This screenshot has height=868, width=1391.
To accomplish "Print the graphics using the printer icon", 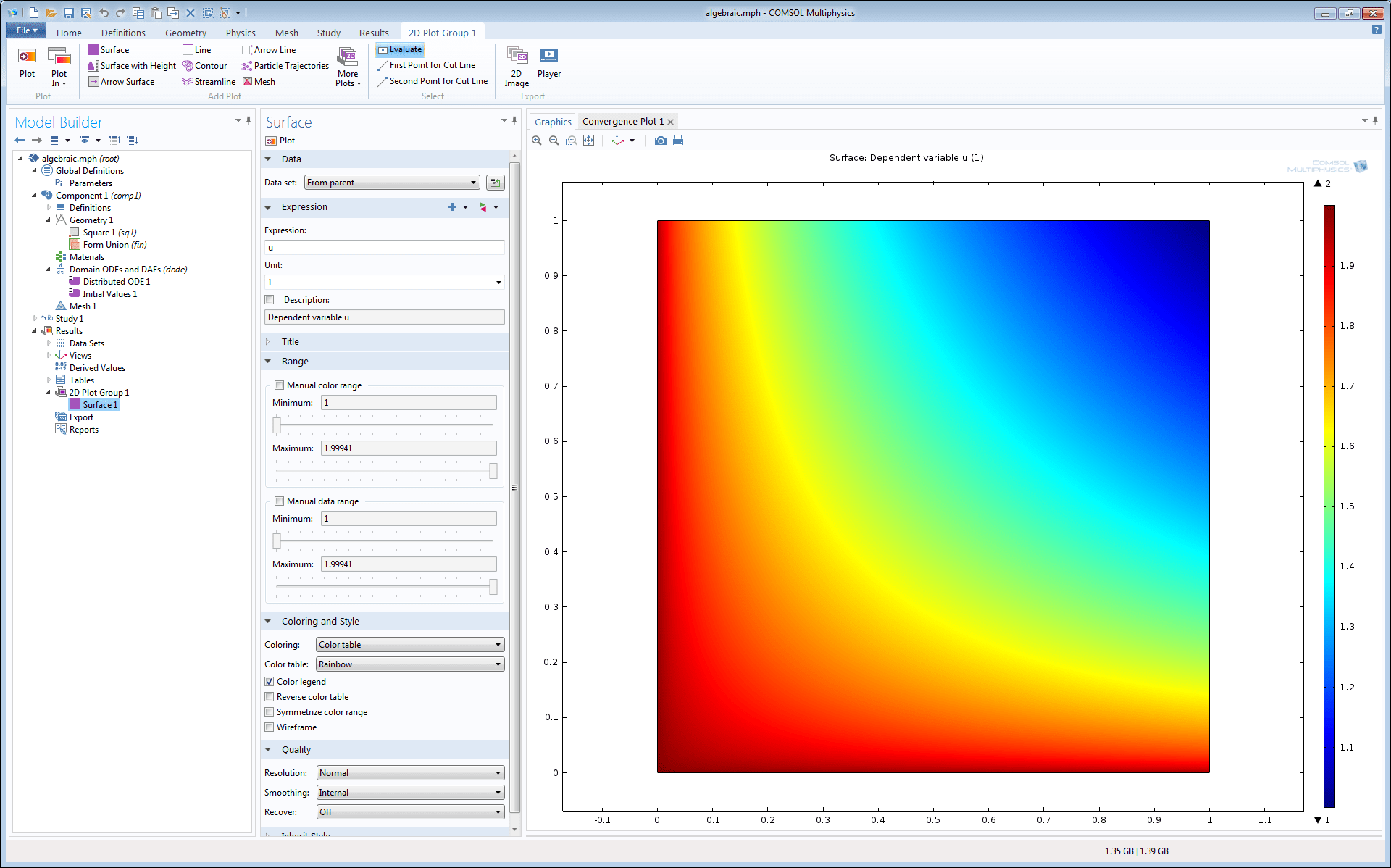I will click(x=678, y=141).
